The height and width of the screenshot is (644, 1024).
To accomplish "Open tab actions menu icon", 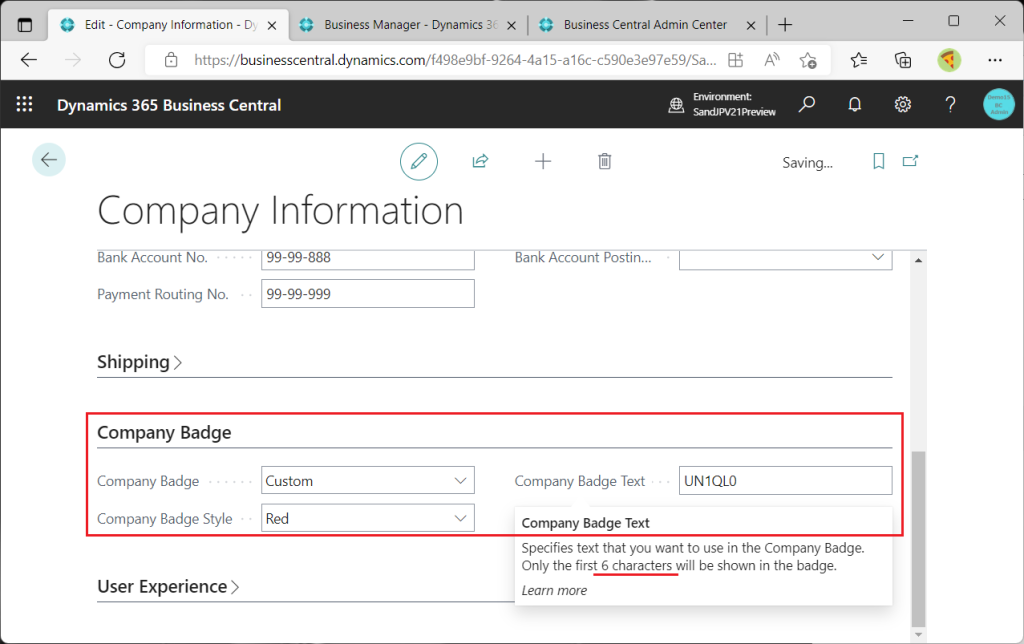I will click(25, 25).
